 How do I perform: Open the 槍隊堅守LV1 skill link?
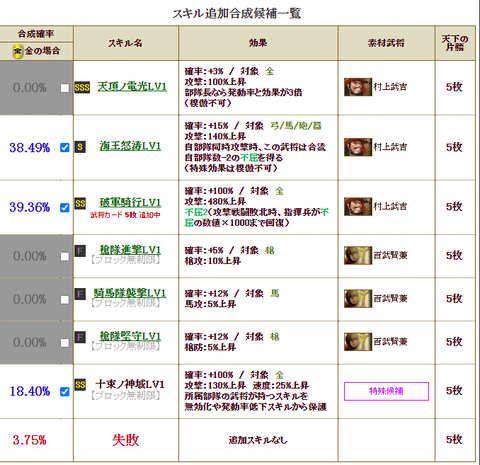point(130,336)
